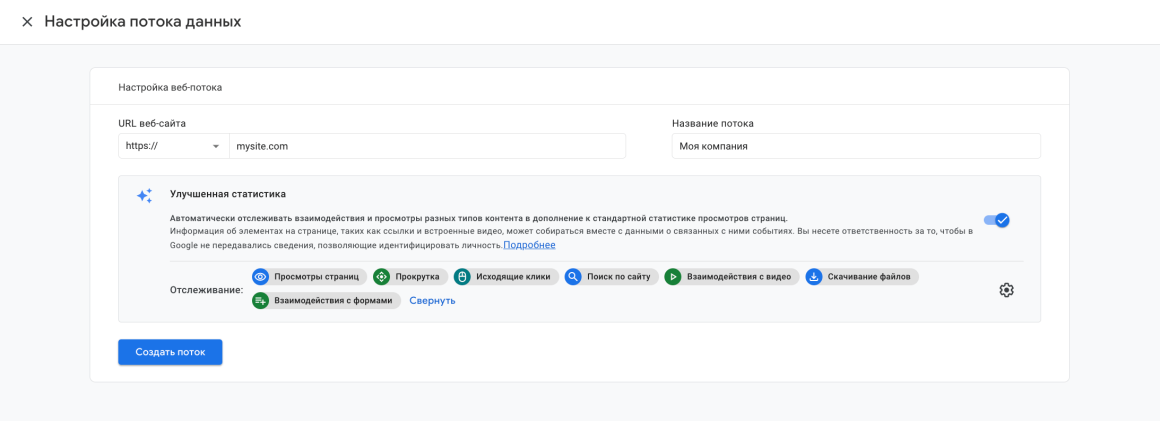This screenshot has width=1160, height=421.
Task: Click the sparkle icon beside Улучшенная статистика
Action: point(145,196)
